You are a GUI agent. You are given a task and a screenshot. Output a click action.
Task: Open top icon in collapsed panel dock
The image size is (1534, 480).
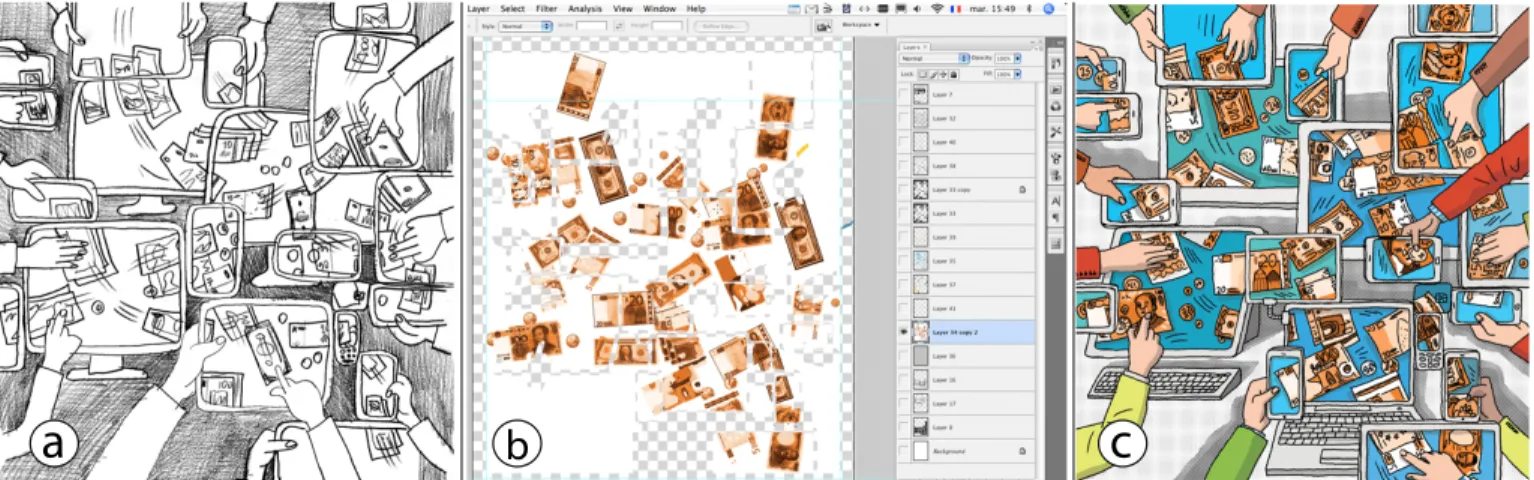pos(1055,63)
